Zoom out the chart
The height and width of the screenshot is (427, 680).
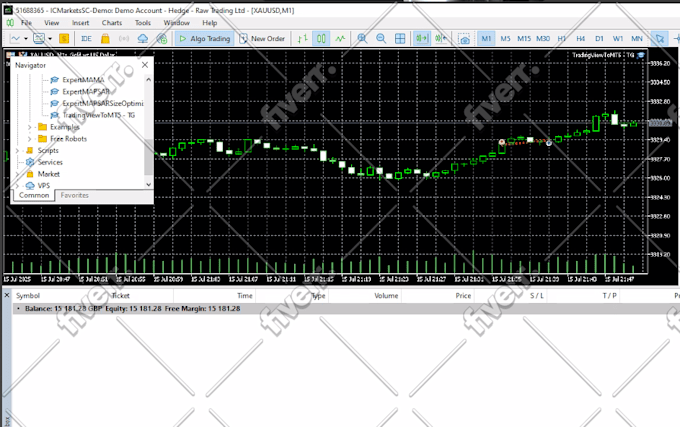[x=381, y=39]
